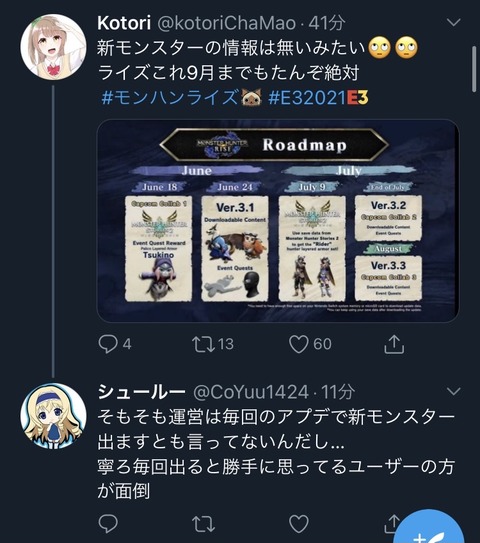The width and height of the screenshot is (480, 543).
Task: Open @CoYuu1424 username handle
Action: 250,392
